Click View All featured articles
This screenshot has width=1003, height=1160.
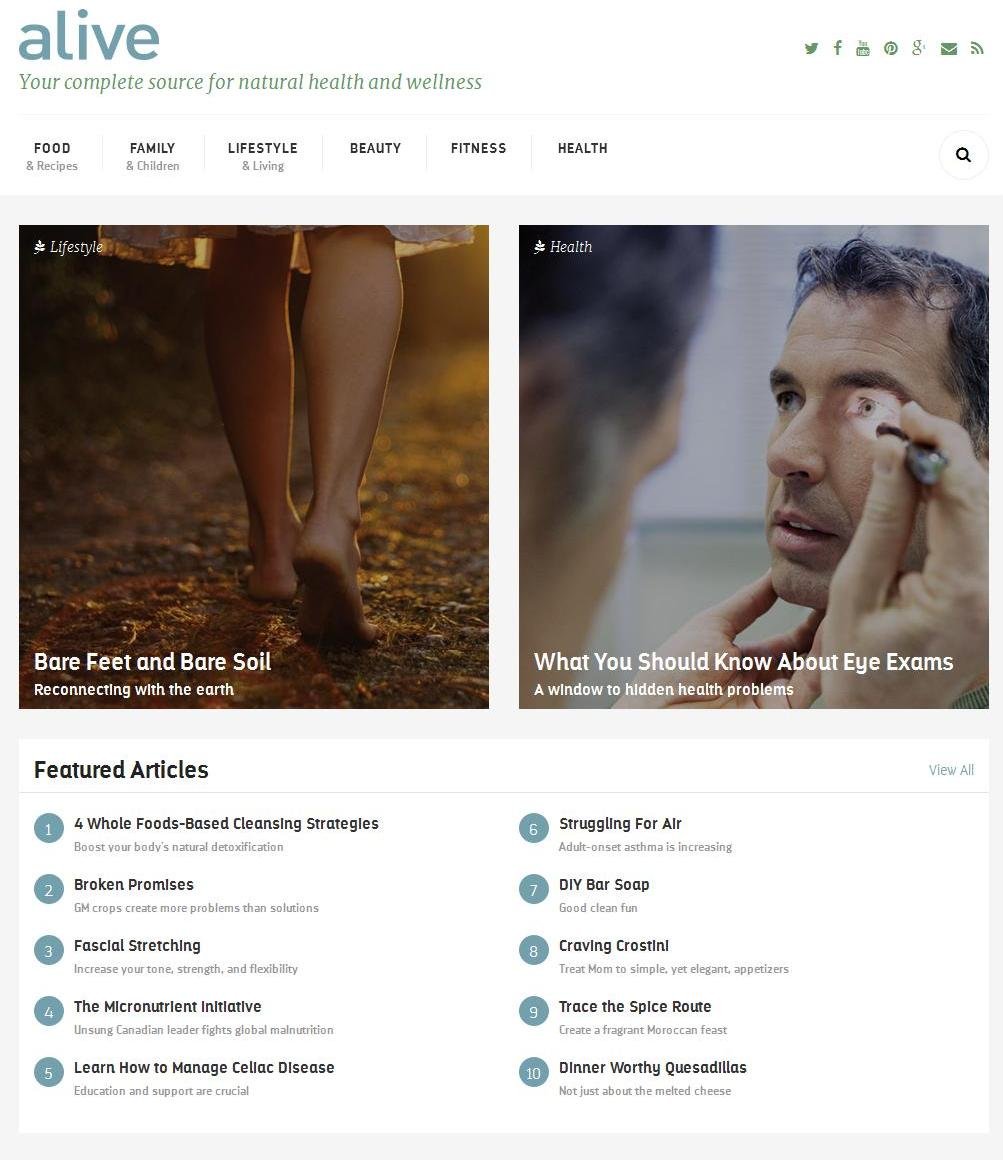click(951, 770)
